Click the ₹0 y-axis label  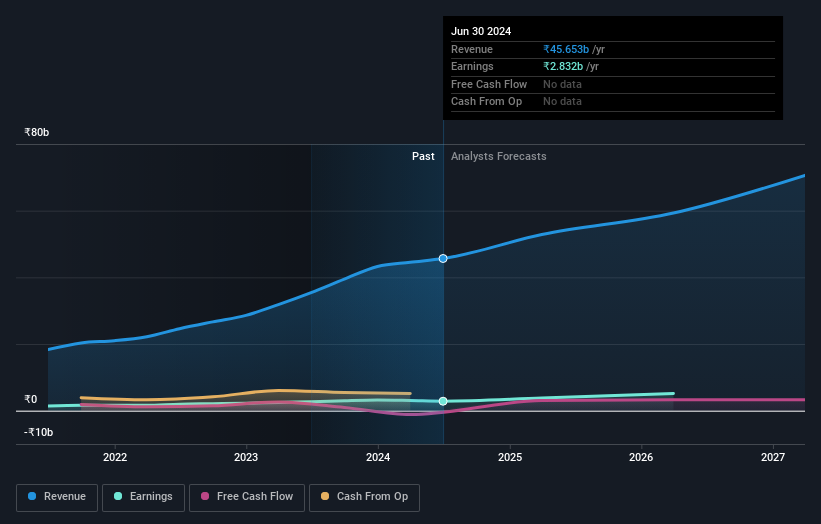(31, 399)
